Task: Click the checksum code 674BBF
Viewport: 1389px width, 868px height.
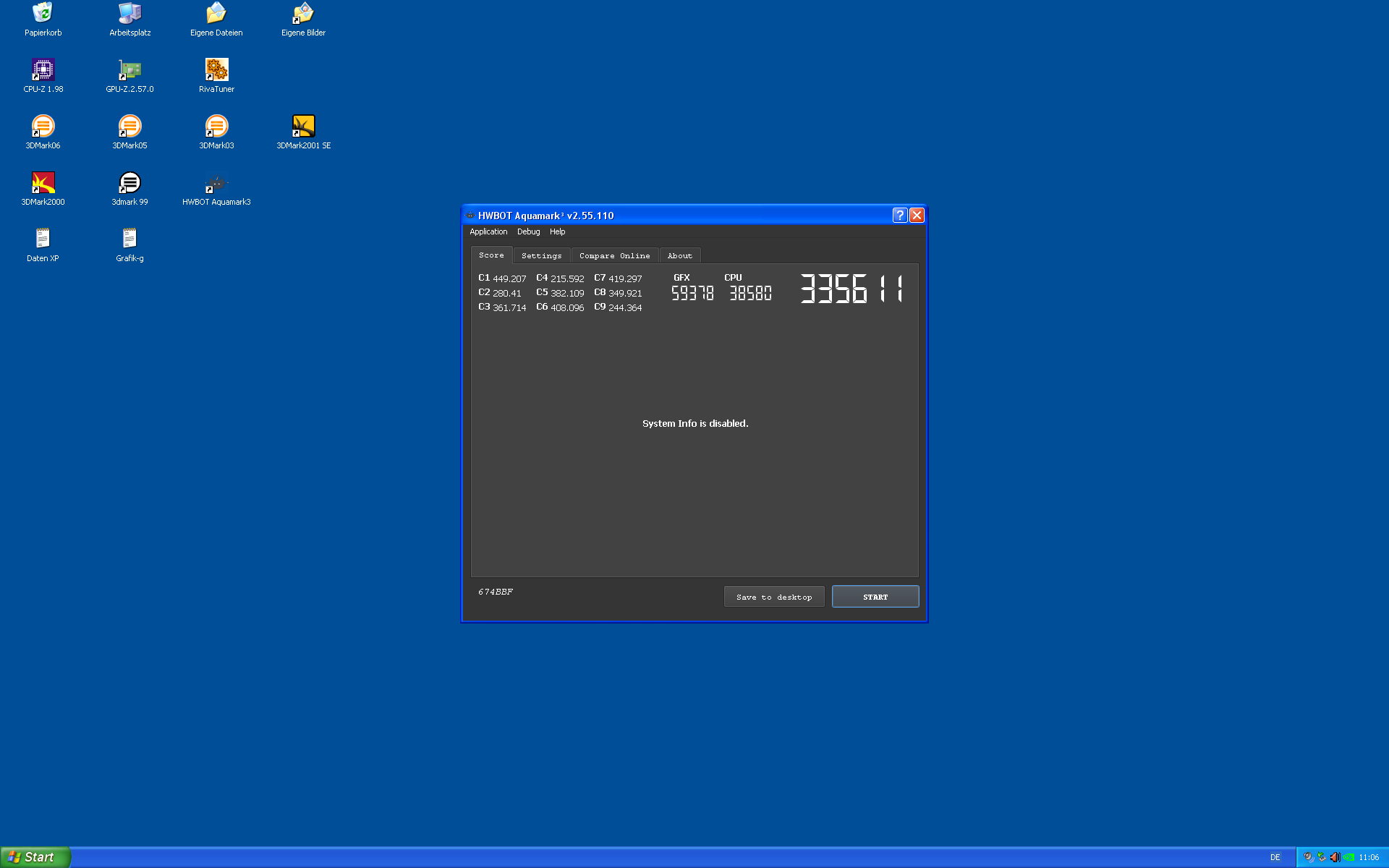Action: tap(496, 592)
